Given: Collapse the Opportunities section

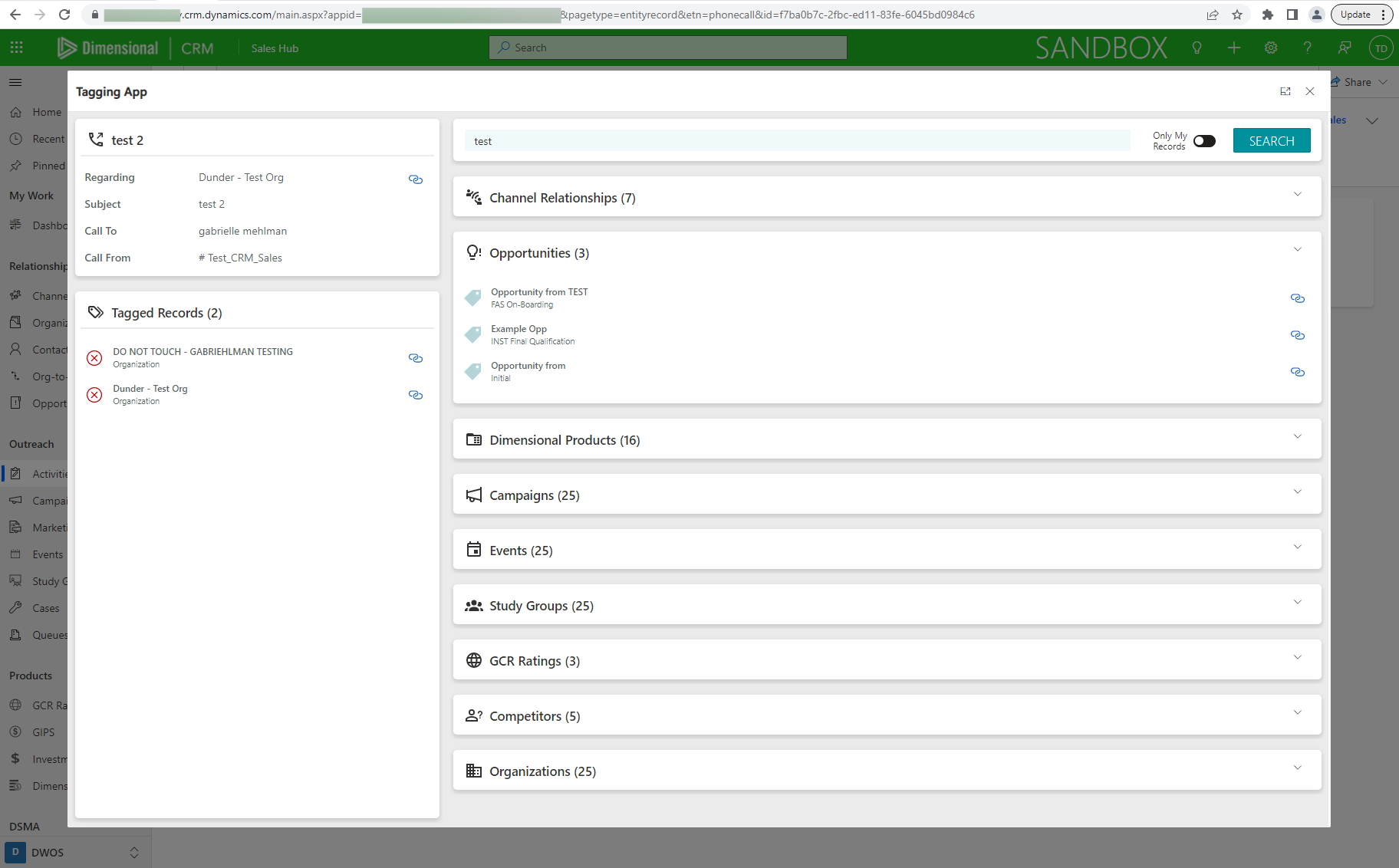Looking at the screenshot, I should 1297,250.
